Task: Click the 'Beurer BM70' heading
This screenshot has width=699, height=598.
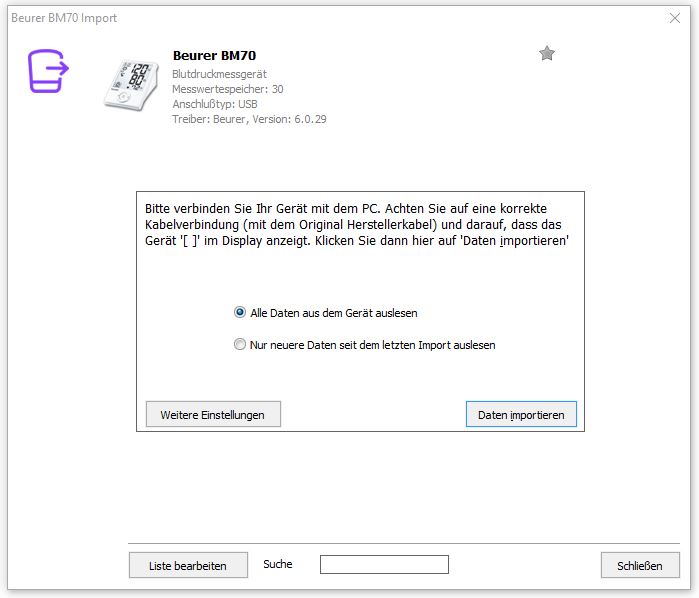Action: coord(214,55)
